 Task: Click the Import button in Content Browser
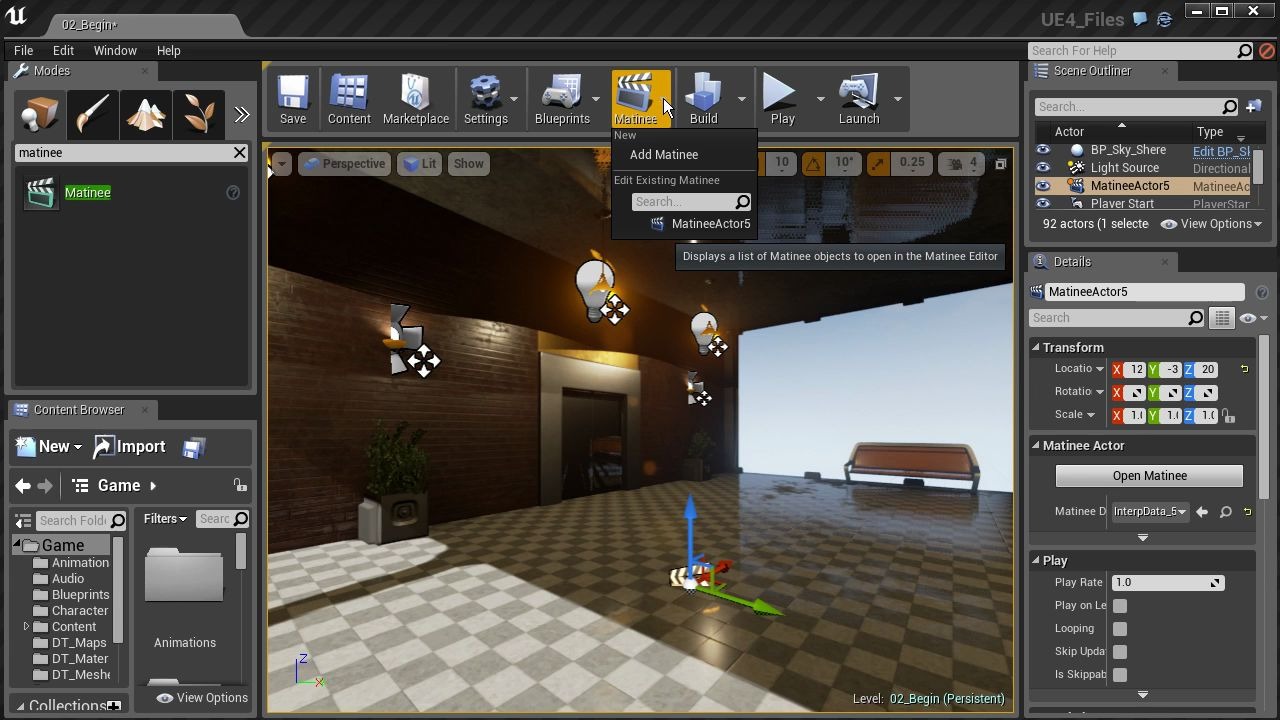click(x=130, y=447)
